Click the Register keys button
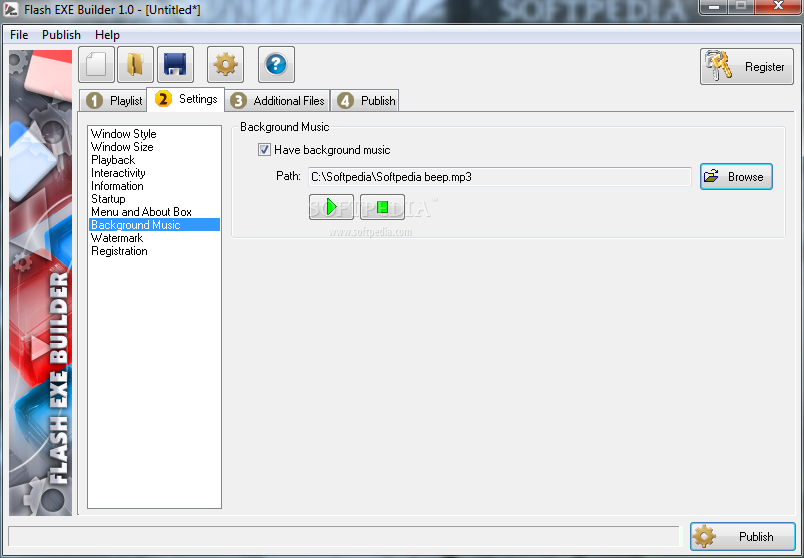Image resolution: width=804 pixels, height=558 pixels. point(747,67)
